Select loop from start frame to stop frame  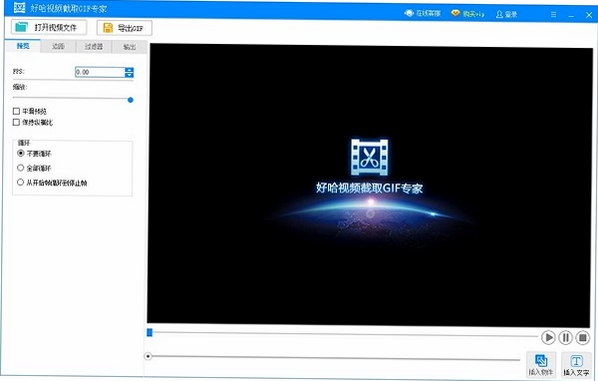click(x=21, y=182)
